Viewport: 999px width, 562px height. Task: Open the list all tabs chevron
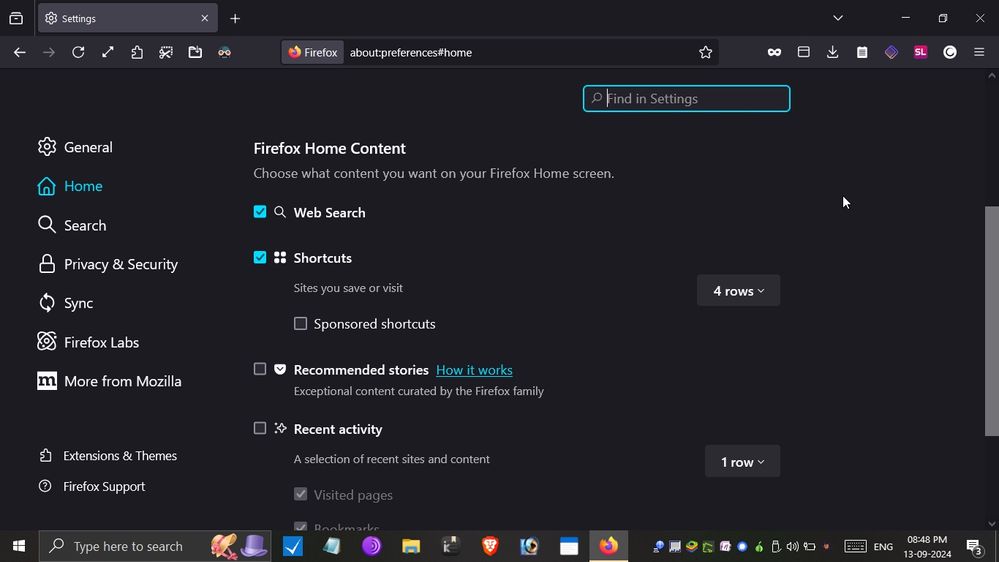pos(838,18)
